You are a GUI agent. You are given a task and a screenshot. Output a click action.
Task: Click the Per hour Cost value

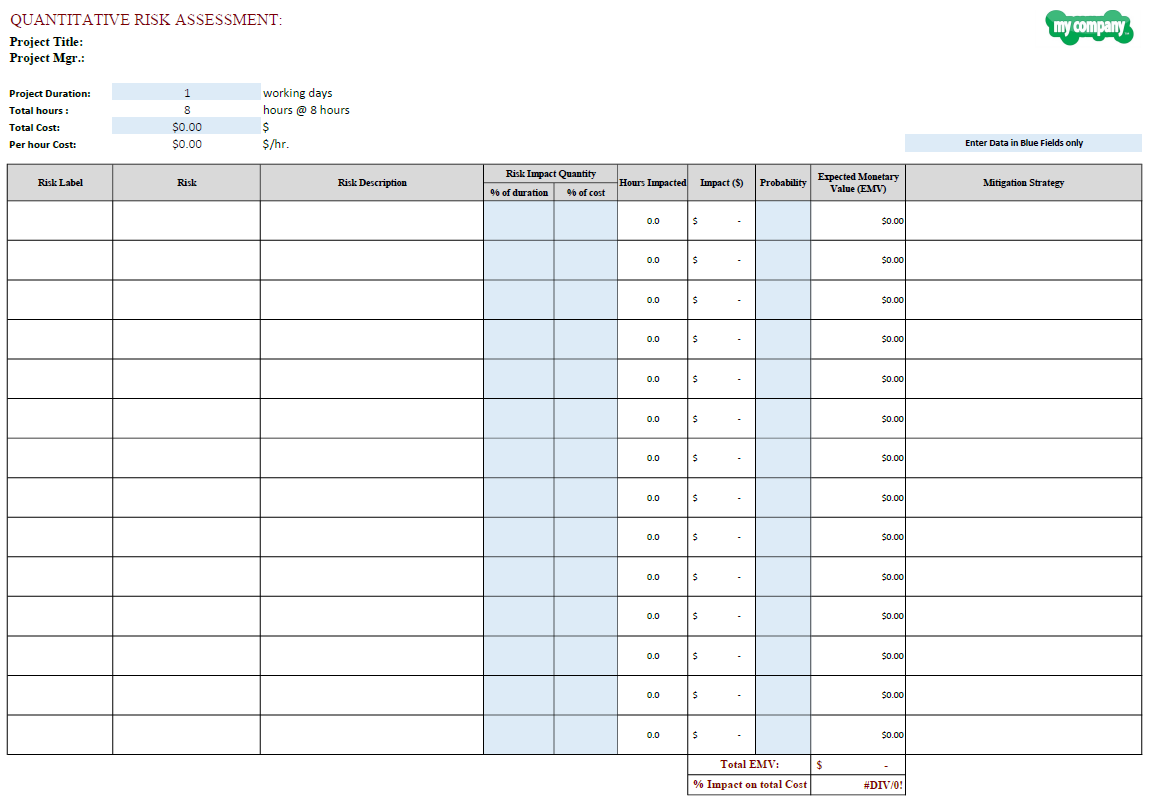click(x=186, y=144)
